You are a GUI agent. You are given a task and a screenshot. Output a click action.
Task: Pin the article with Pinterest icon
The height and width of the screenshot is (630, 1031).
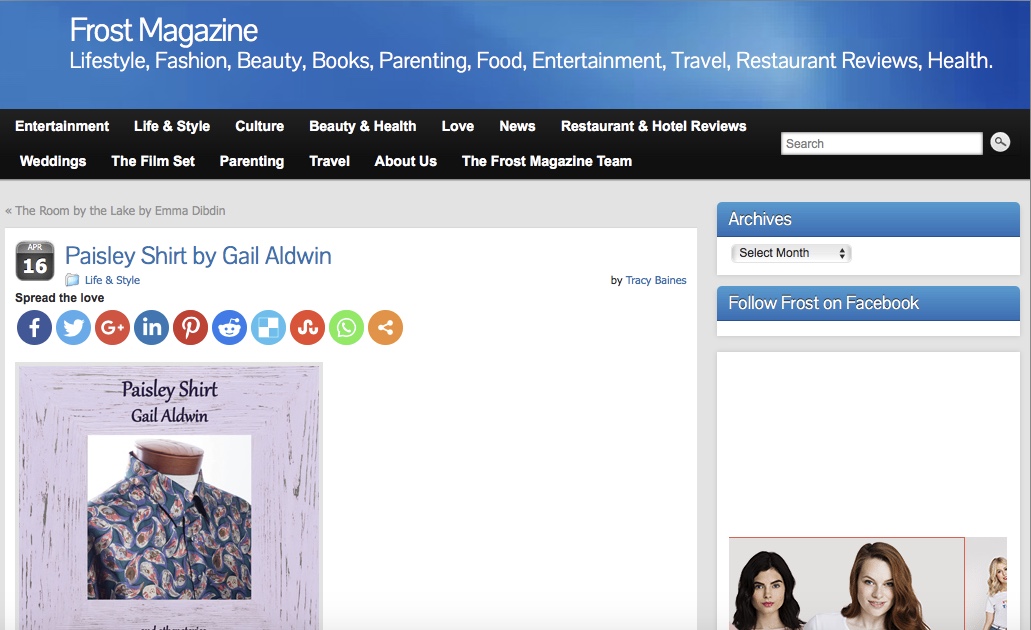pos(190,327)
